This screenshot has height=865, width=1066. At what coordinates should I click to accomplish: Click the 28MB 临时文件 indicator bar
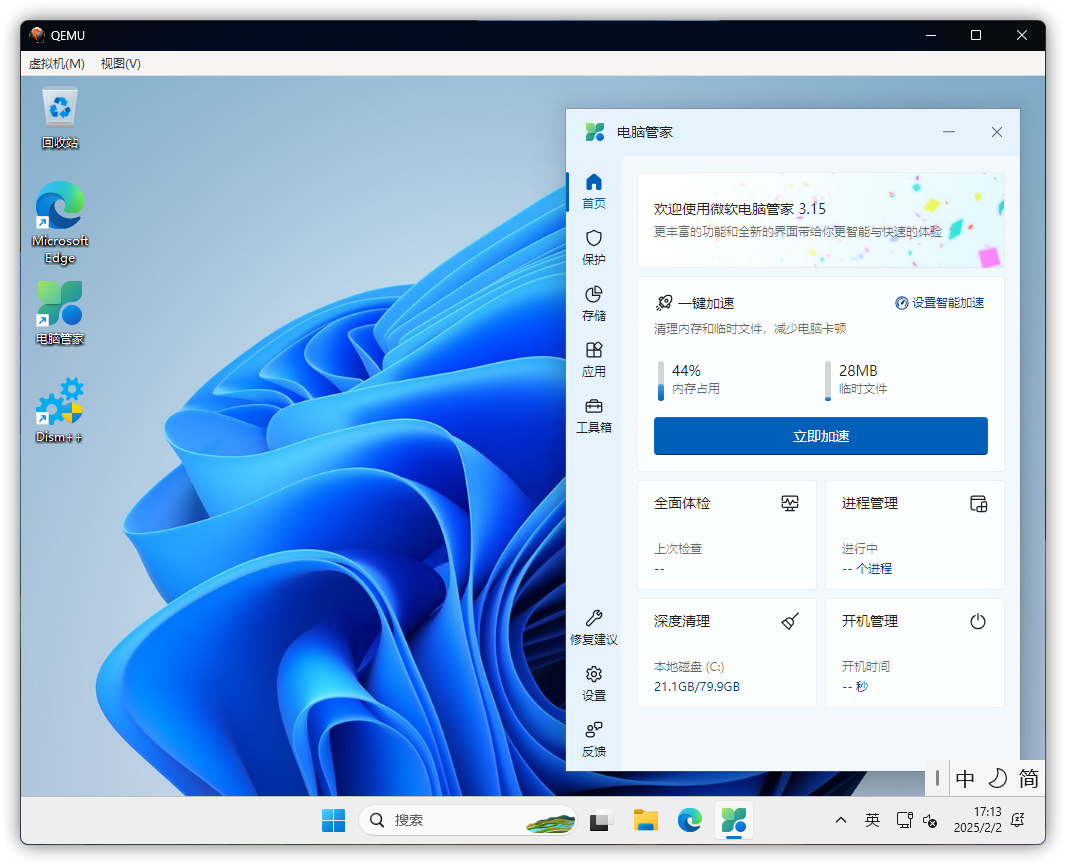pyautogui.click(x=827, y=381)
